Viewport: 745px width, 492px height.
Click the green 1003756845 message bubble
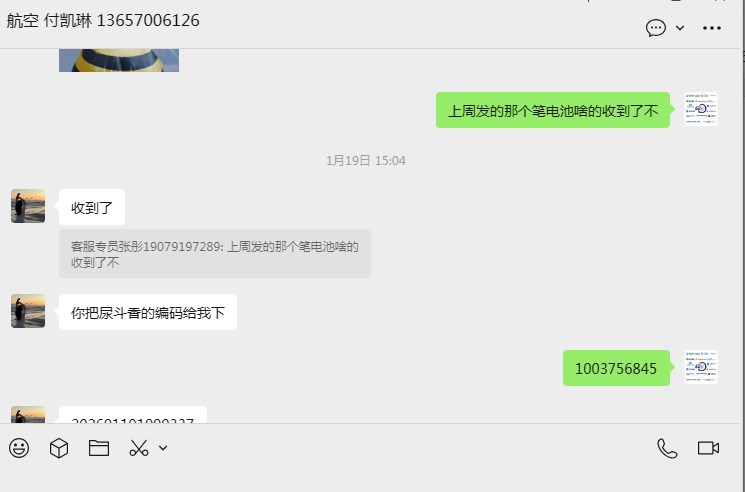point(616,368)
